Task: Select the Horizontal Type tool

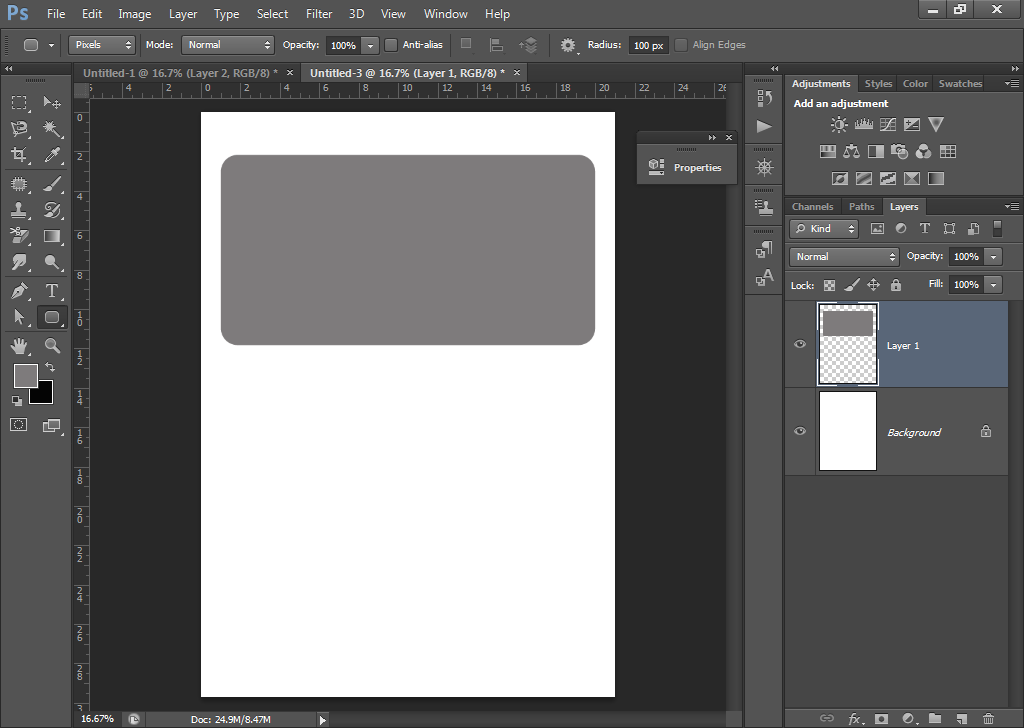Action: [x=52, y=291]
